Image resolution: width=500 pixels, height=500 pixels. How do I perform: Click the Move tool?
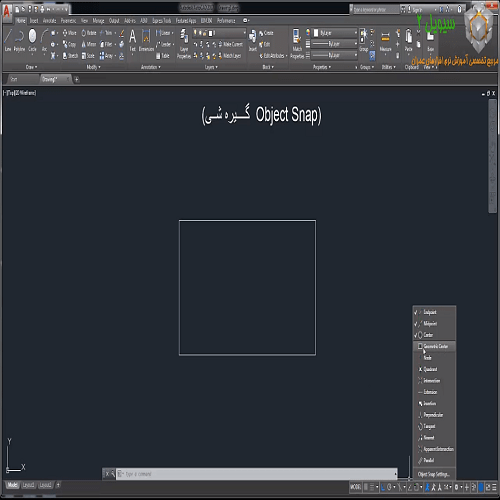[x=70, y=33]
